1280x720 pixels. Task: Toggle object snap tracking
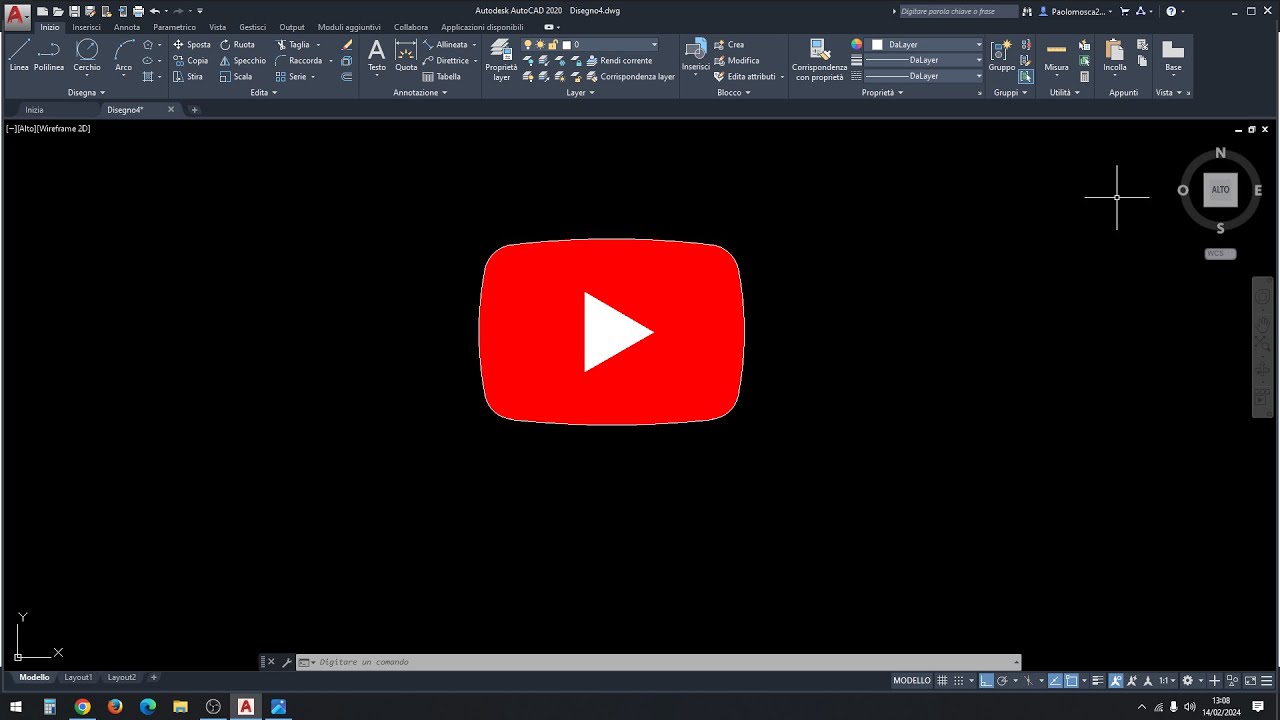pyautogui.click(x=1055, y=681)
